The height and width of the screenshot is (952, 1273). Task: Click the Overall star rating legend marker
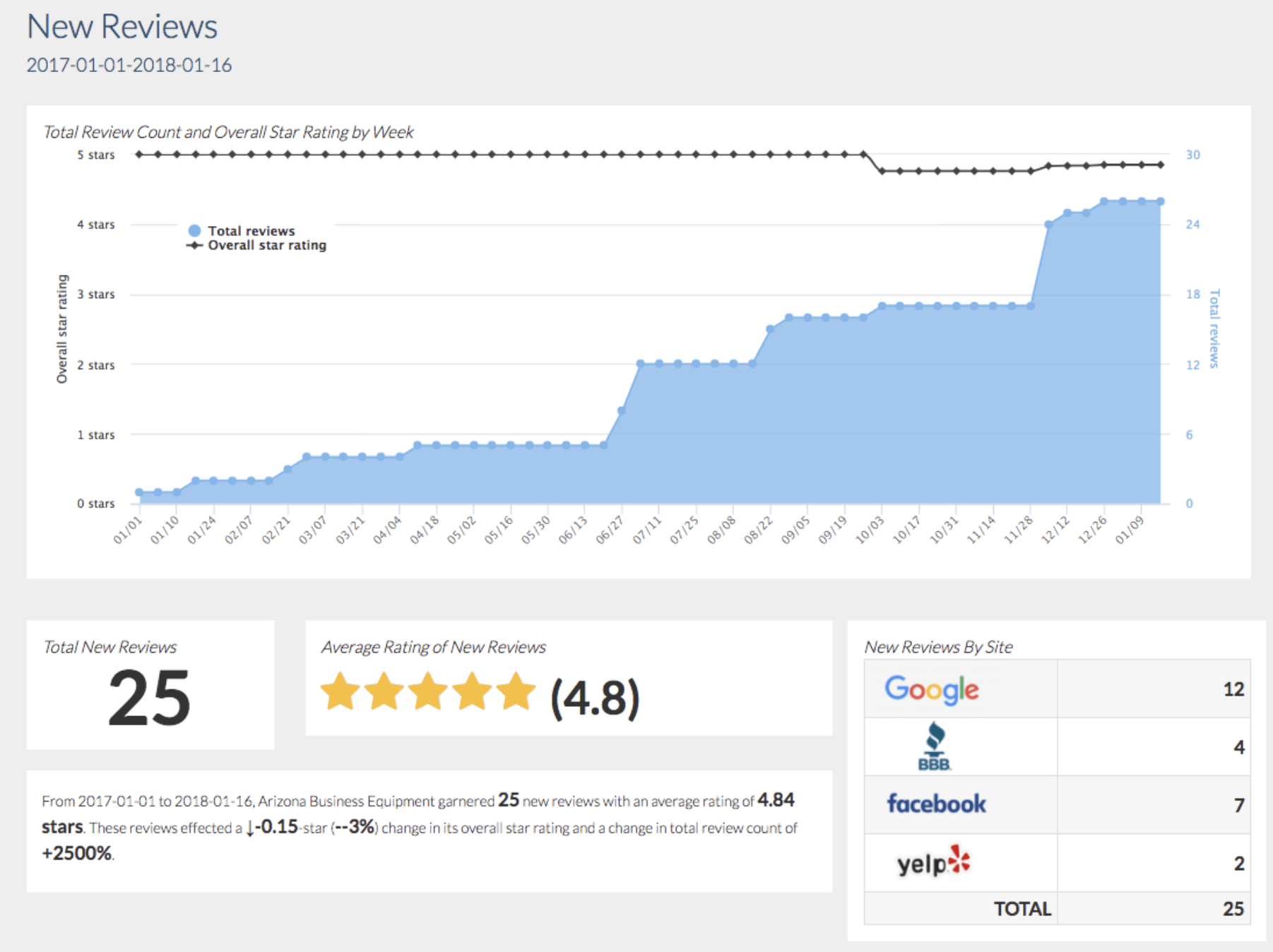[x=194, y=246]
